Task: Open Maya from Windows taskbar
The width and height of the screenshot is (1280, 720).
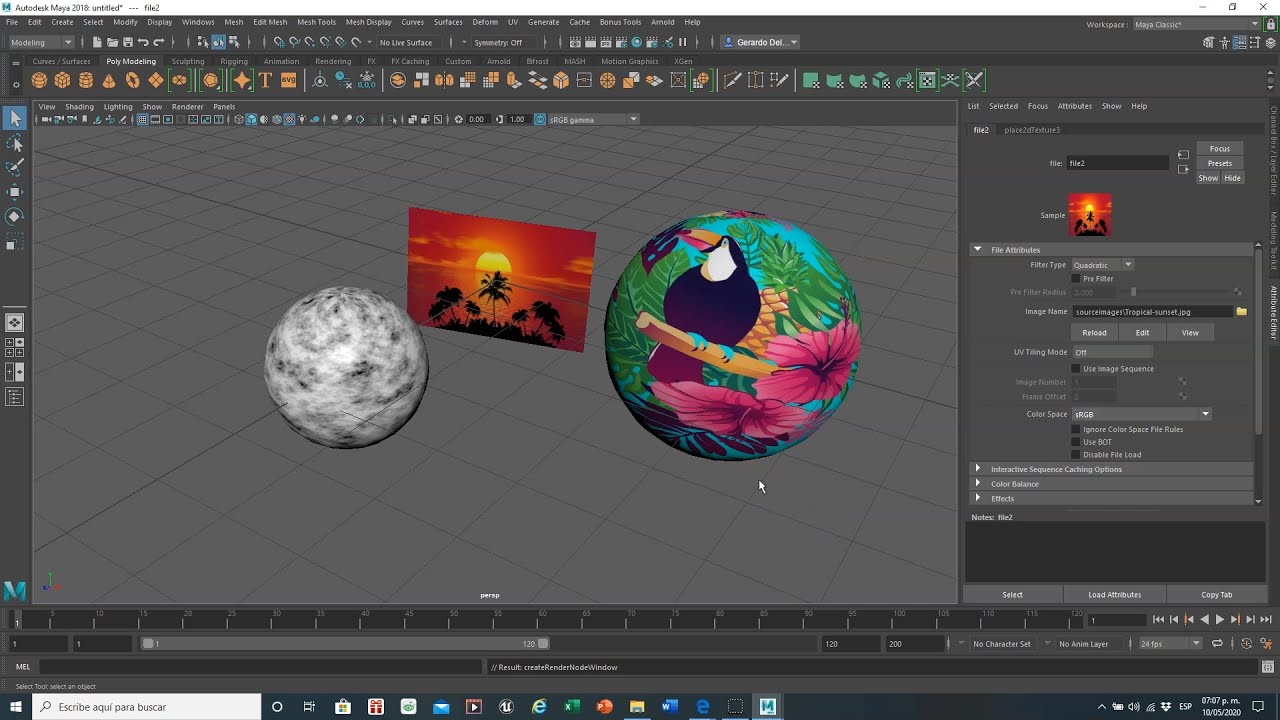Action: [x=767, y=707]
